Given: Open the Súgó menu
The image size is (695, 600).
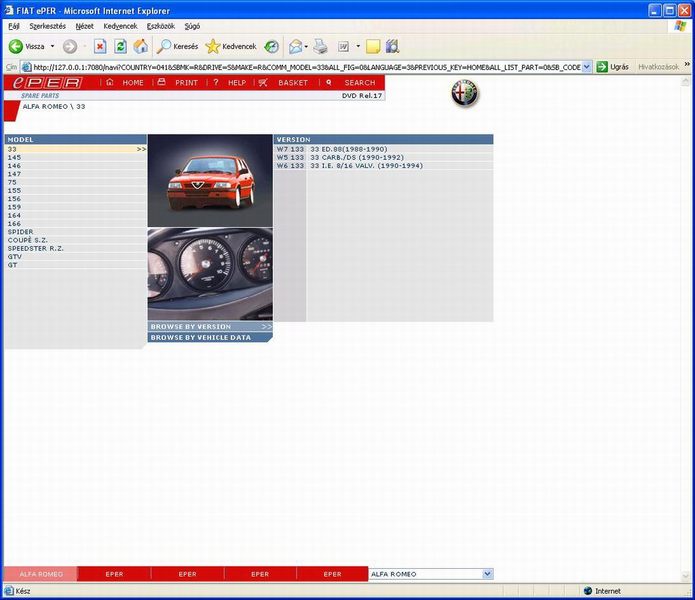Looking at the screenshot, I should click(192, 26).
